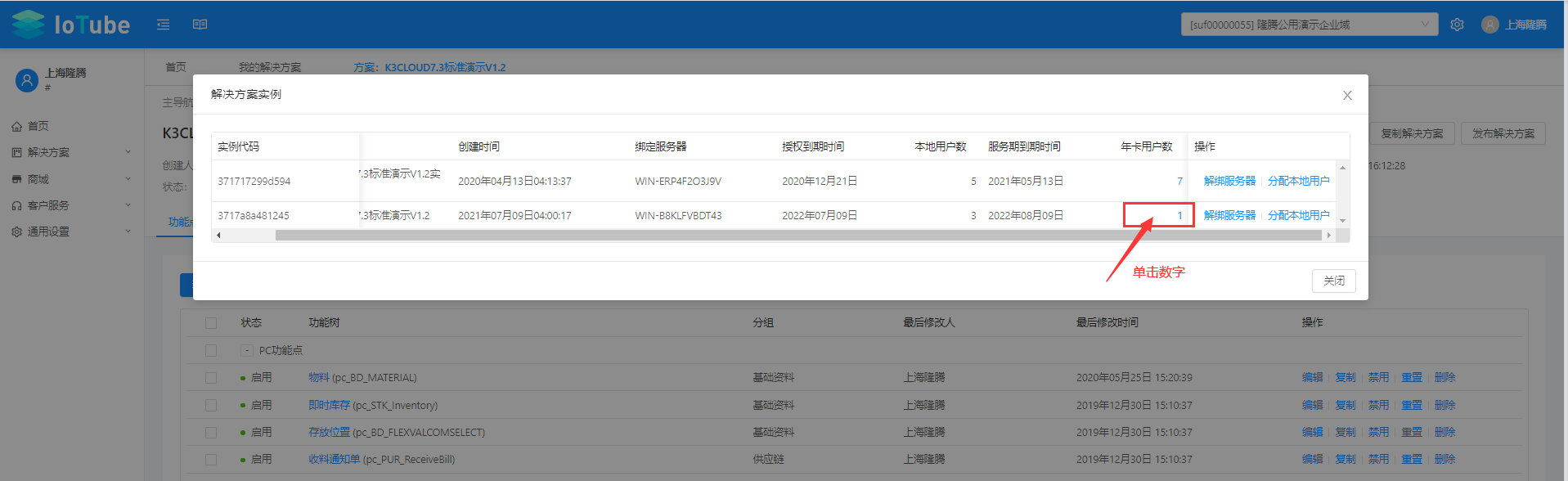Click the 创建时间 cell 2021年07月09日04:00:17

(x=514, y=215)
